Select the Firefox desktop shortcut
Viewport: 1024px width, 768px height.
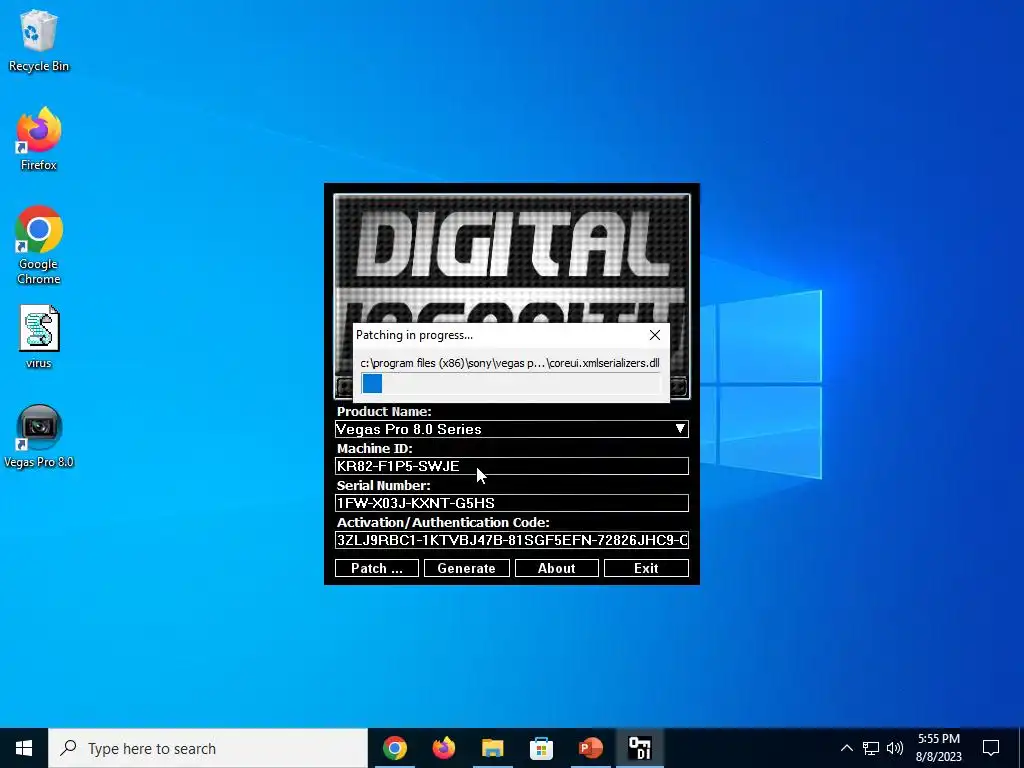coord(39,139)
